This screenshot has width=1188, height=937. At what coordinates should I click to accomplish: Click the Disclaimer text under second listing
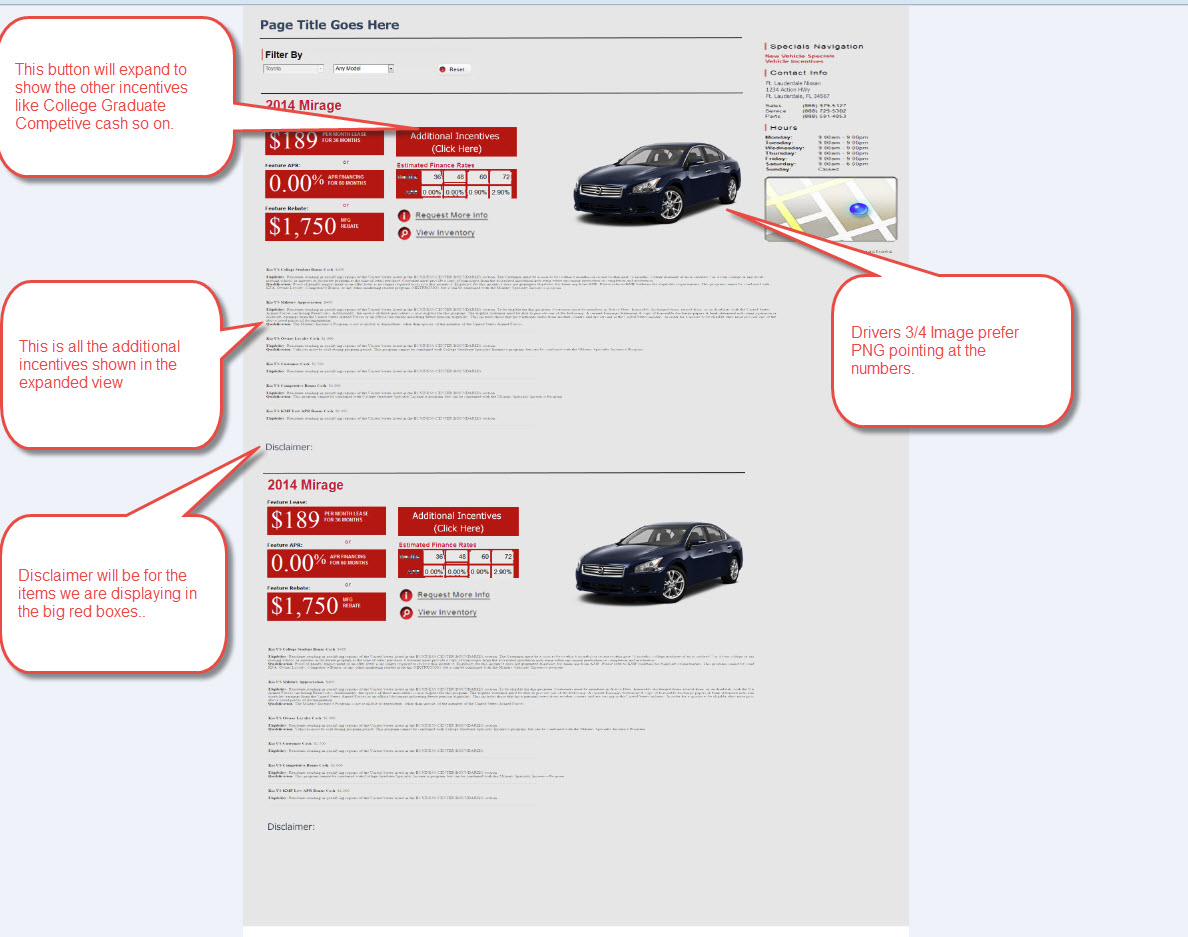[x=291, y=826]
